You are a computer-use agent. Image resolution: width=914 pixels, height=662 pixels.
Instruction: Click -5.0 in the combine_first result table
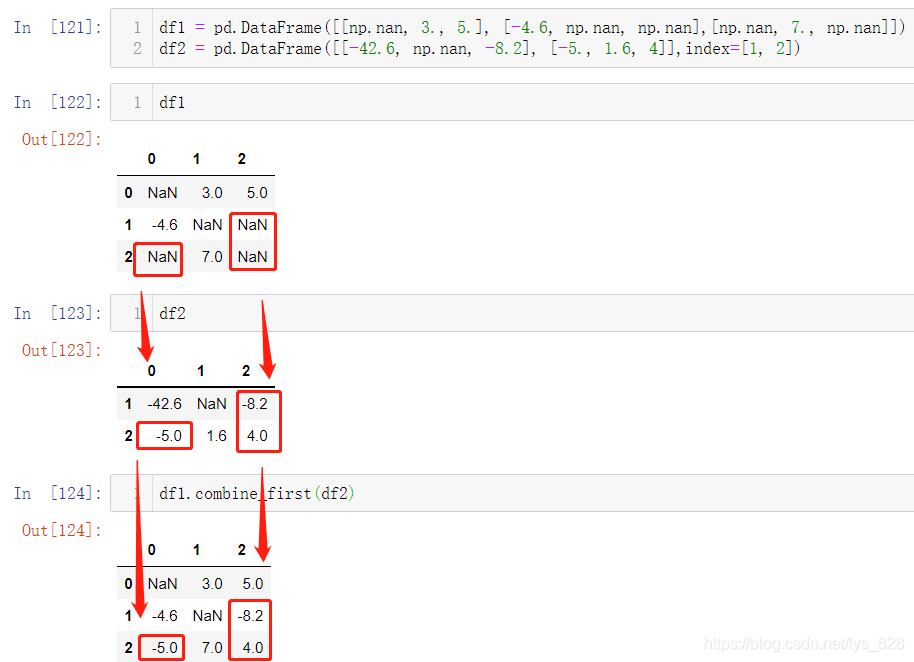[164, 648]
